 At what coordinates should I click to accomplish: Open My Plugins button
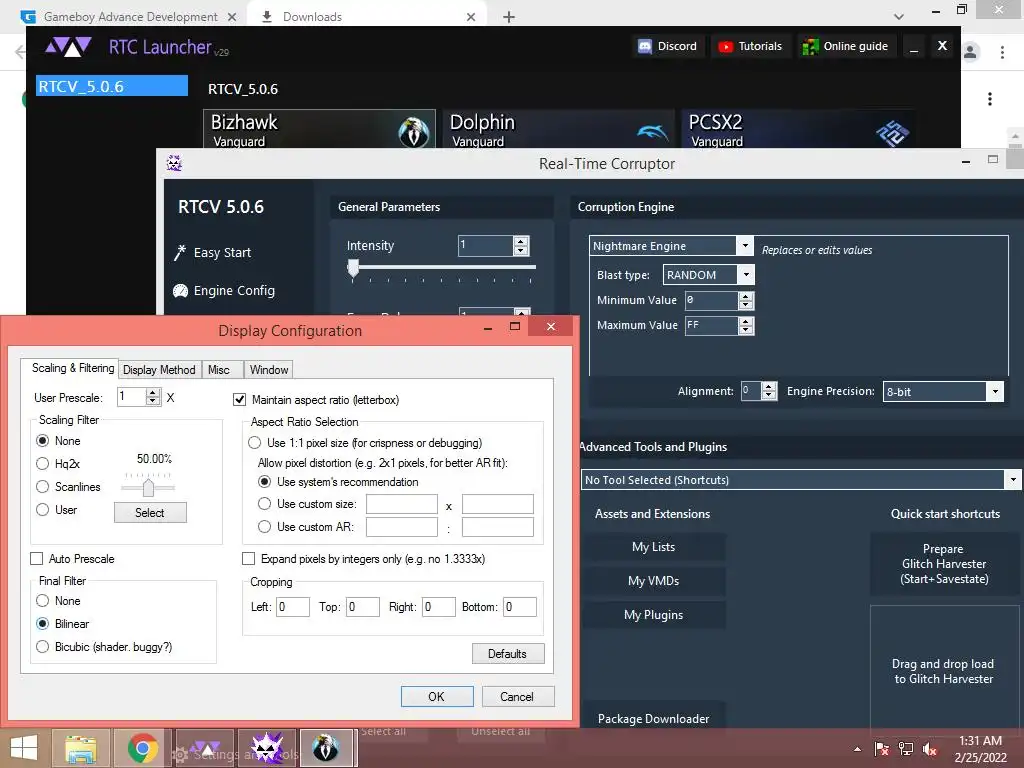(653, 615)
